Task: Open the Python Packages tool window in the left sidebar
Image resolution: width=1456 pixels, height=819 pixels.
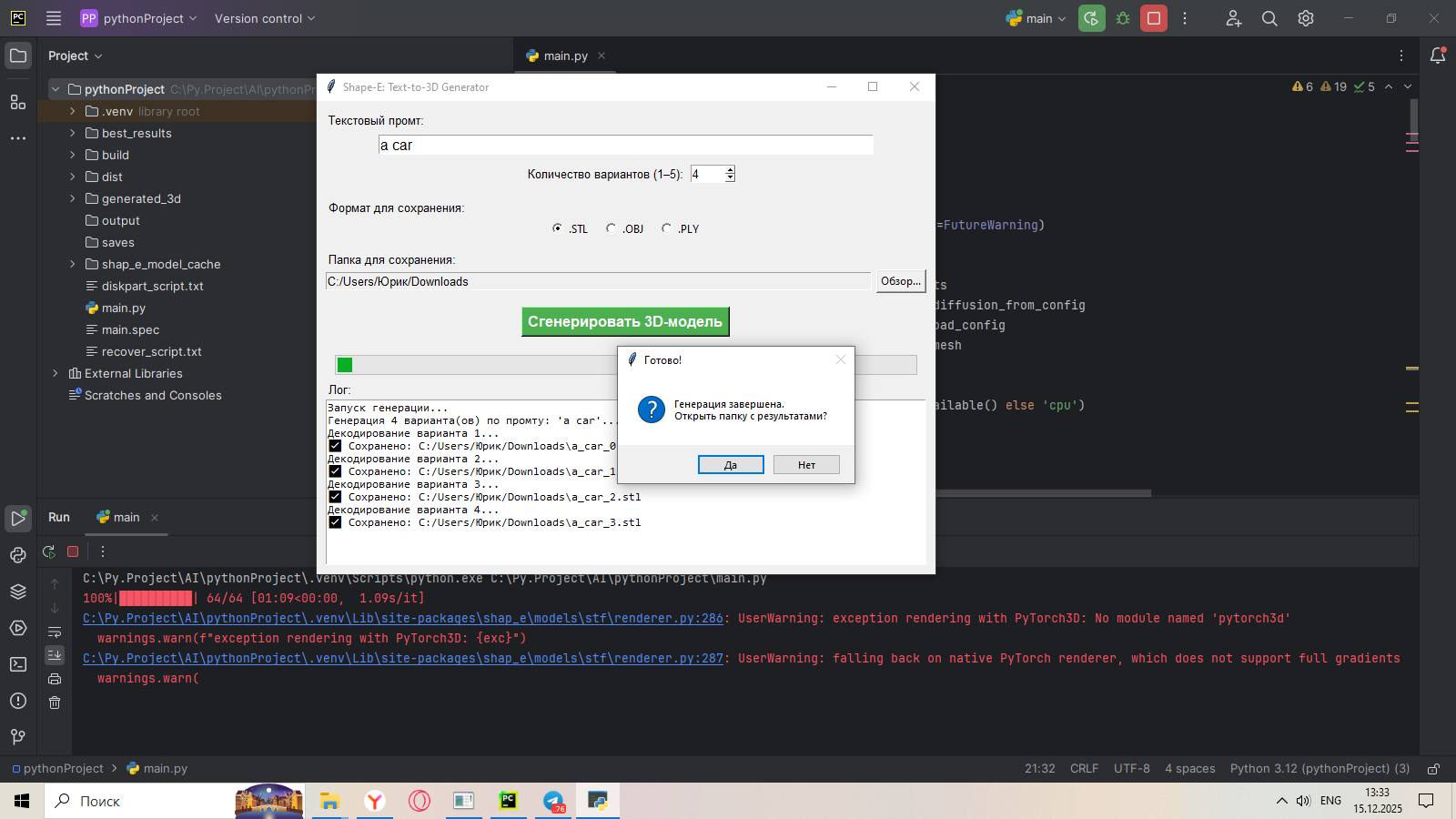Action: [18, 591]
